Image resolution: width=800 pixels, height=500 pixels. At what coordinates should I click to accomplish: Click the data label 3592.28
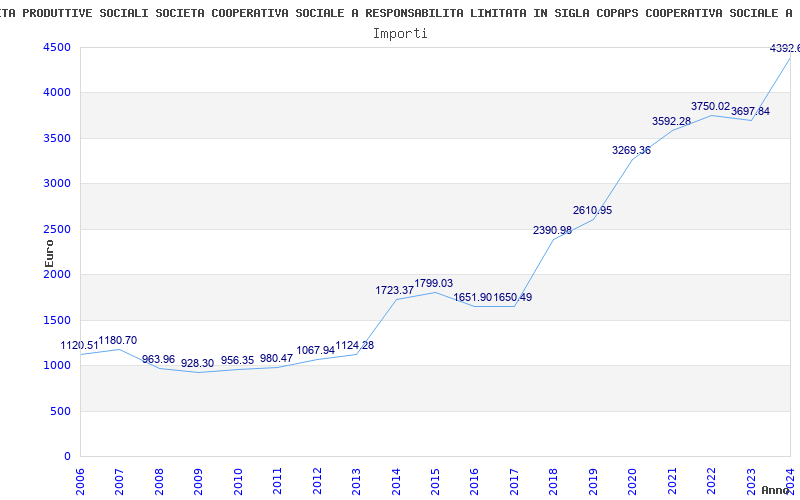(x=671, y=121)
